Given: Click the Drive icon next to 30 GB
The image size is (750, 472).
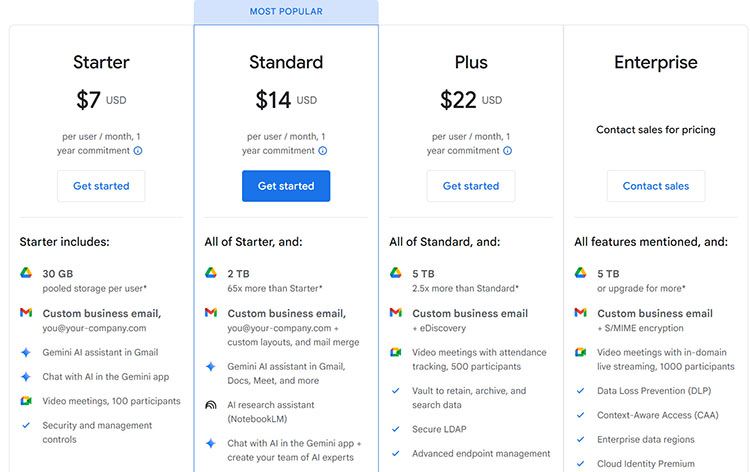Looking at the screenshot, I should tap(26, 273).
